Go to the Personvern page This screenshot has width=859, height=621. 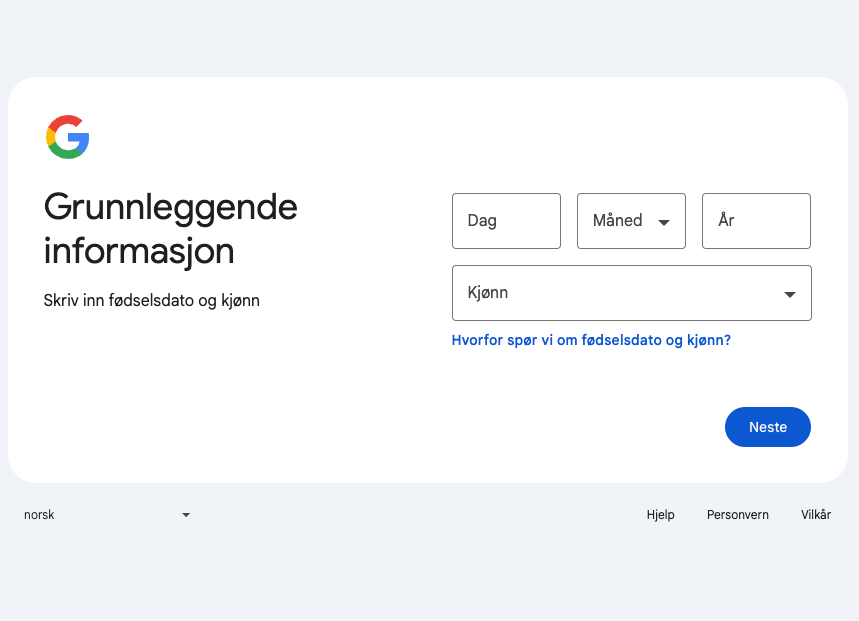737,515
